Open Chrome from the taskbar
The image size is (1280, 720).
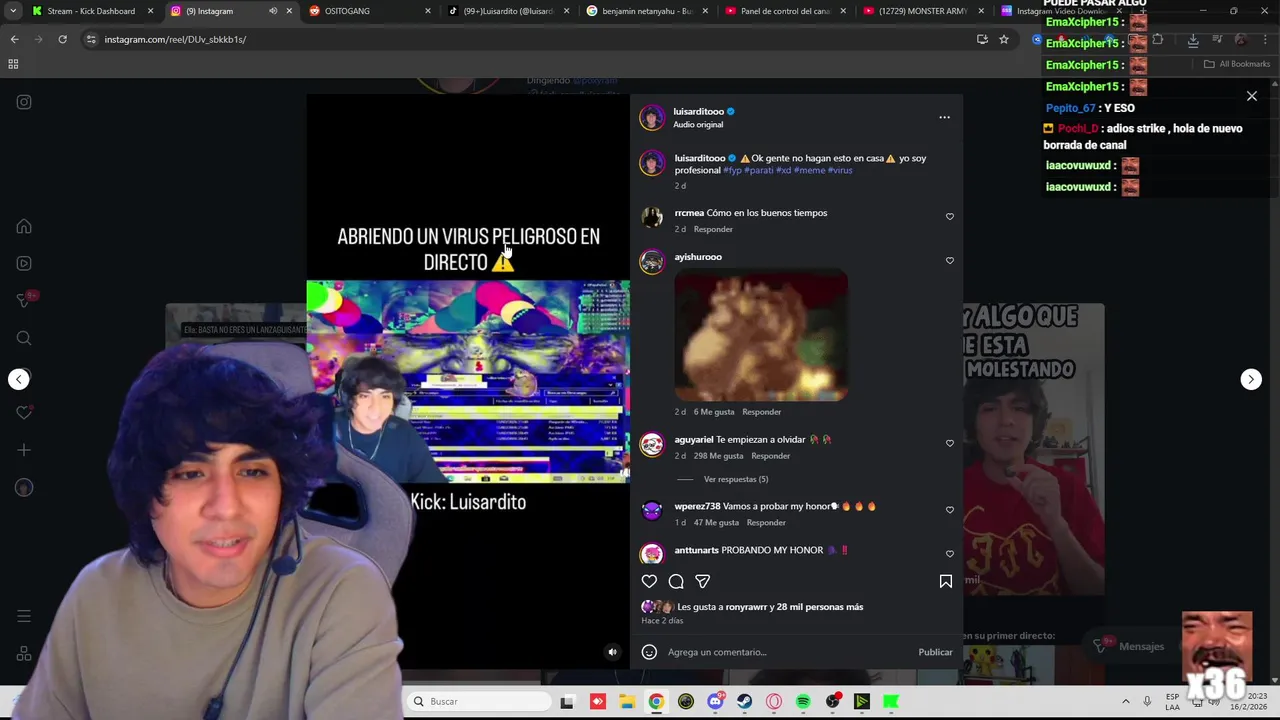[656, 702]
